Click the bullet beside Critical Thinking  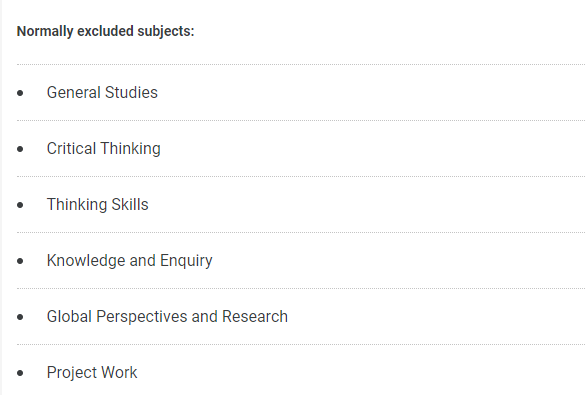pos(20,149)
